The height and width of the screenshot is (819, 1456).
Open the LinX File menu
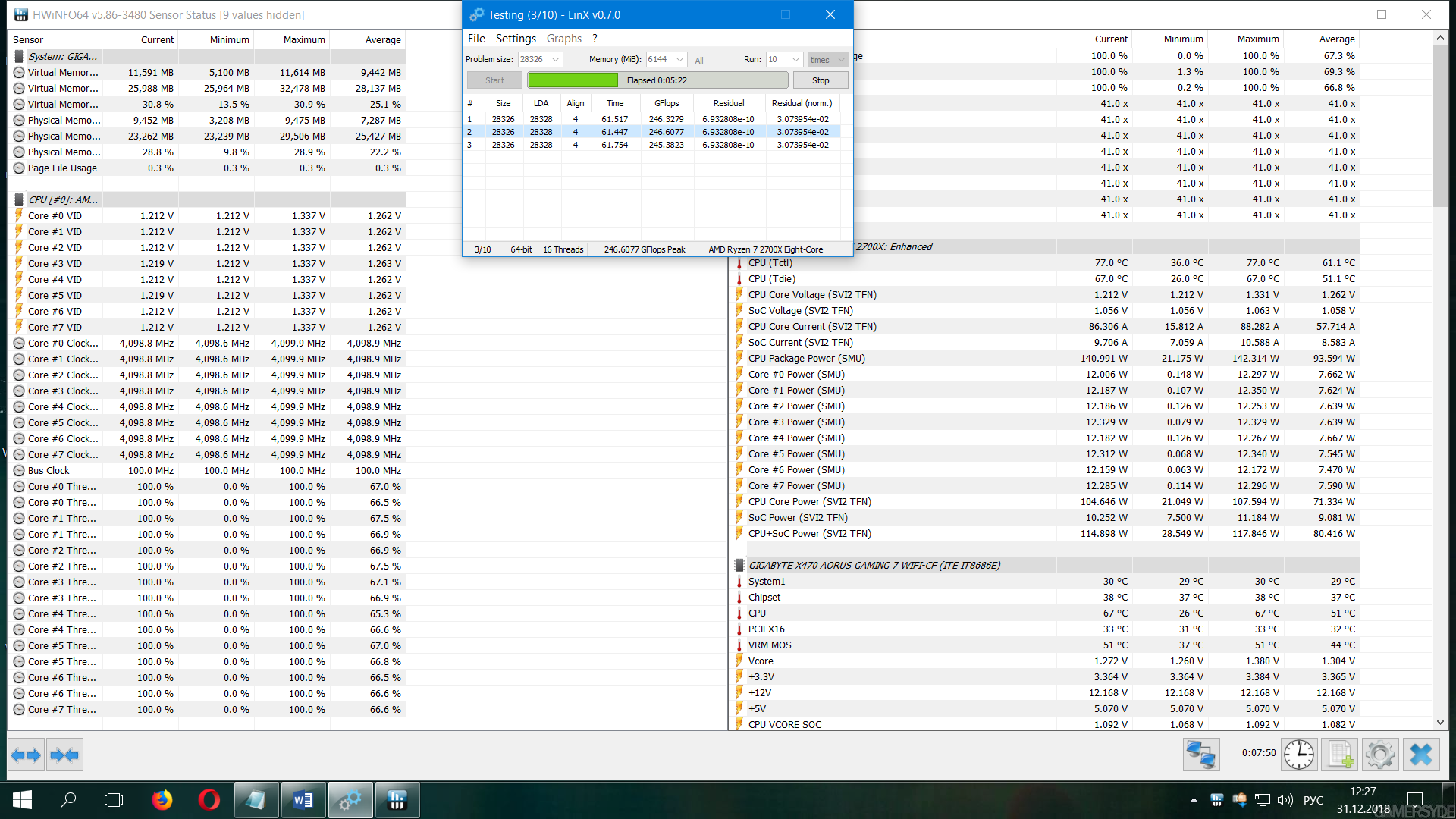pyautogui.click(x=476, y=39)
